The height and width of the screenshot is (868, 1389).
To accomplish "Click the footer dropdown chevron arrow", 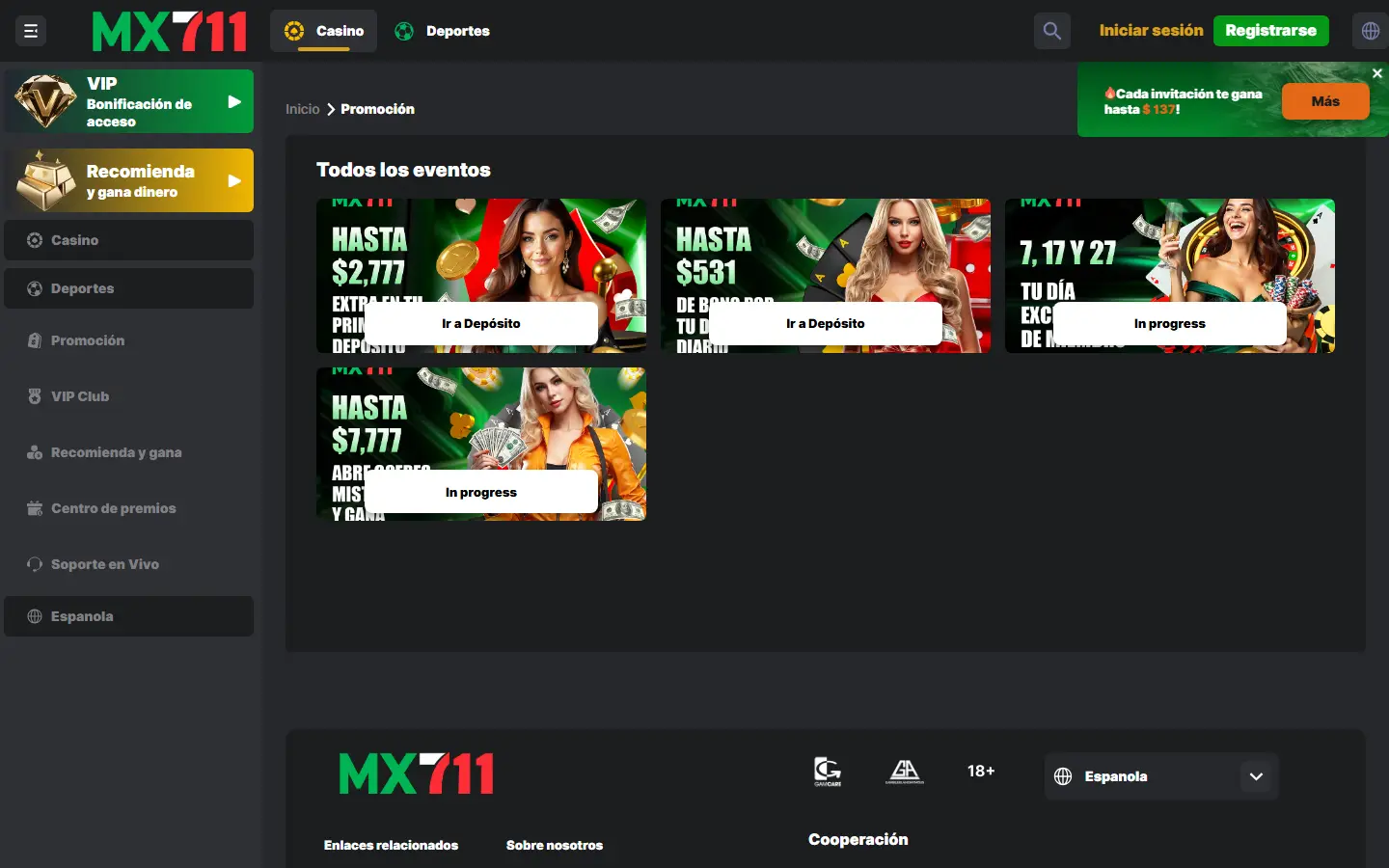I will [x=1256, y=776].
